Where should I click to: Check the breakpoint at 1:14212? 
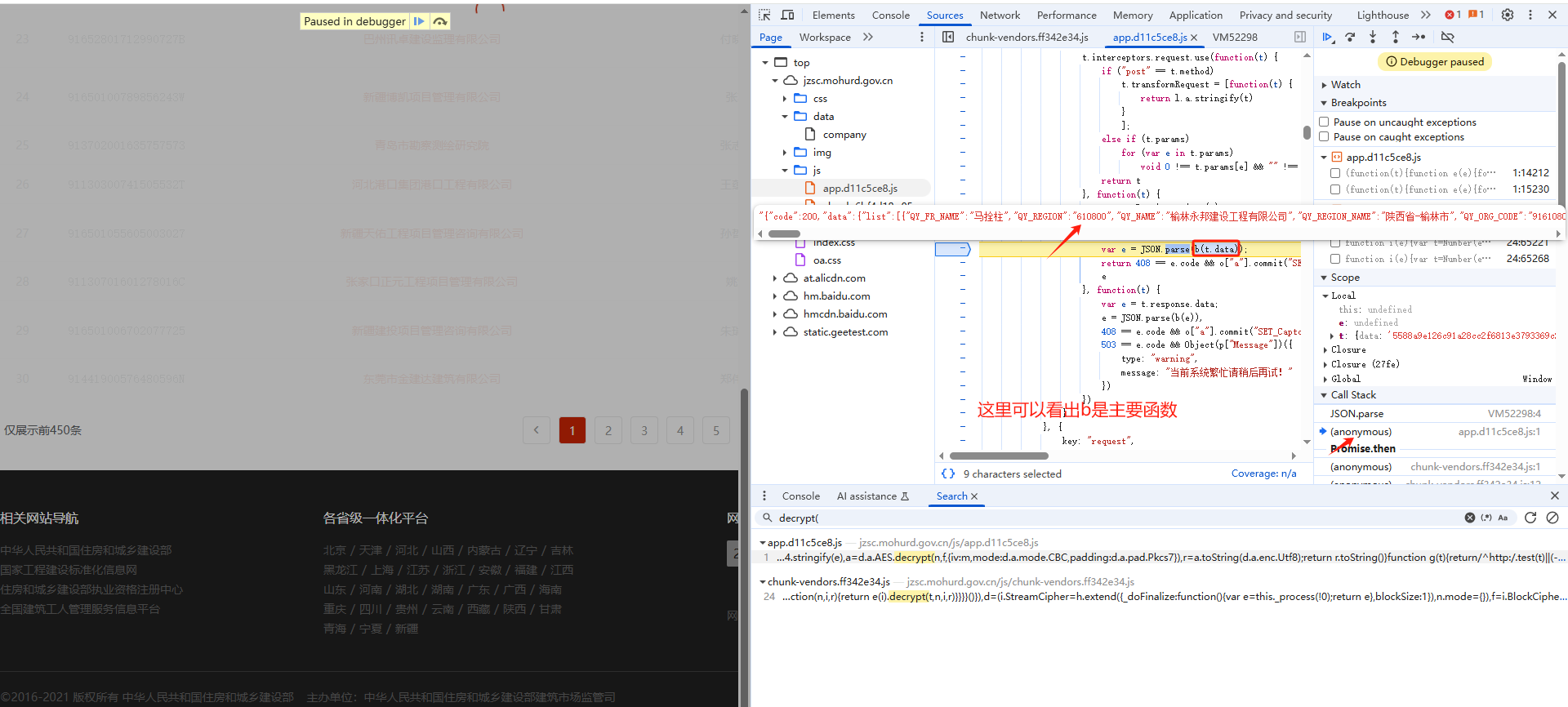coord(1335,173)
